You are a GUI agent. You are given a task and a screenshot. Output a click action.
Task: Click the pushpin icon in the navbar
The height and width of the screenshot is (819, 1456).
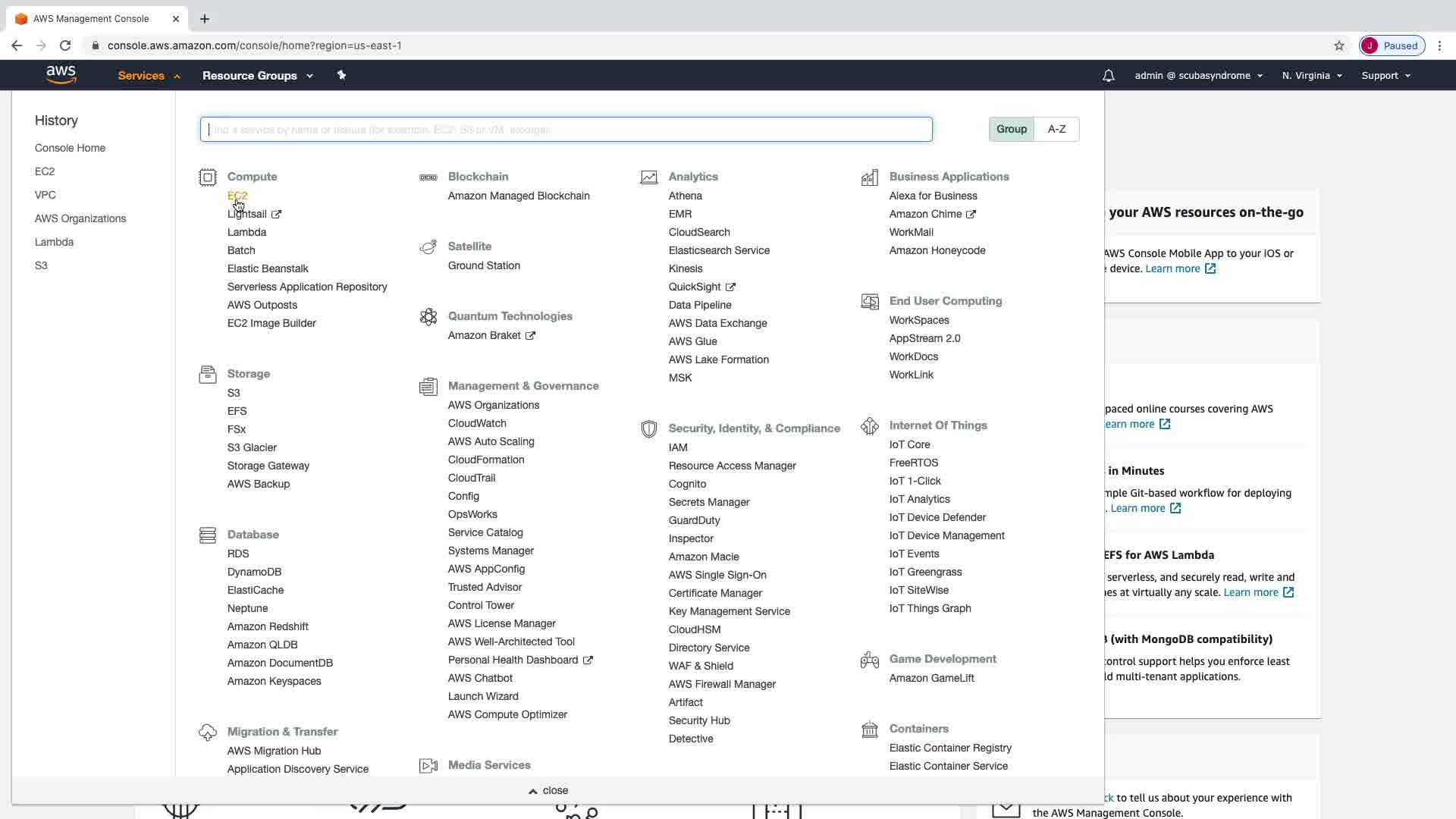point(341,75)
